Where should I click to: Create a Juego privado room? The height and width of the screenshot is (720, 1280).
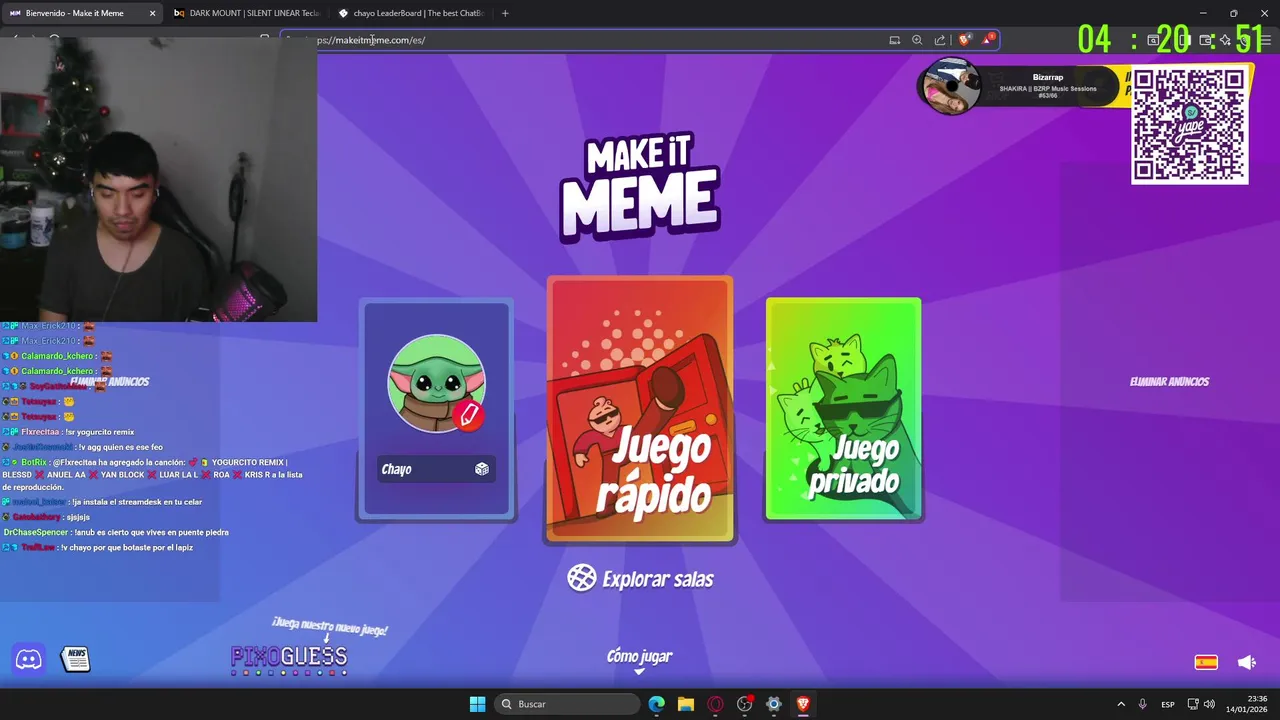point(843,409)
